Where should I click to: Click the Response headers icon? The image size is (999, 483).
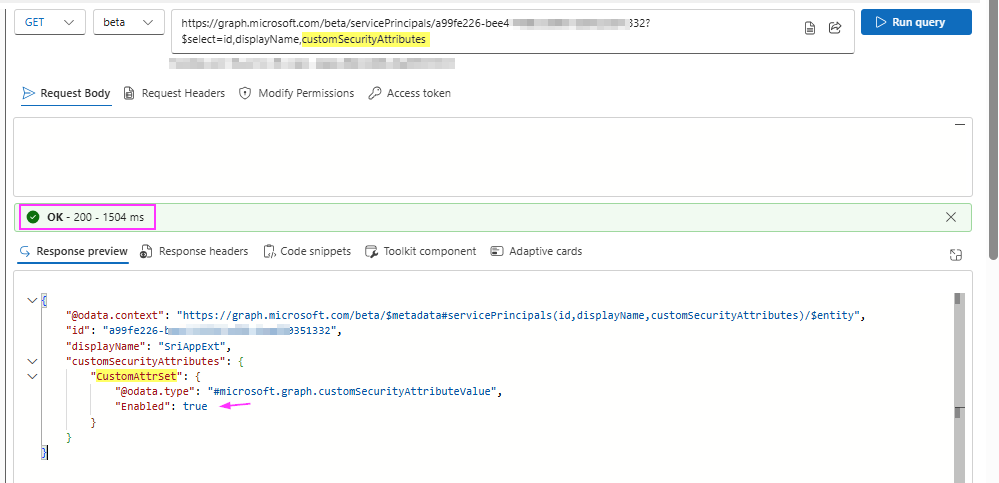pyautogui.click(x=146, y=252)
